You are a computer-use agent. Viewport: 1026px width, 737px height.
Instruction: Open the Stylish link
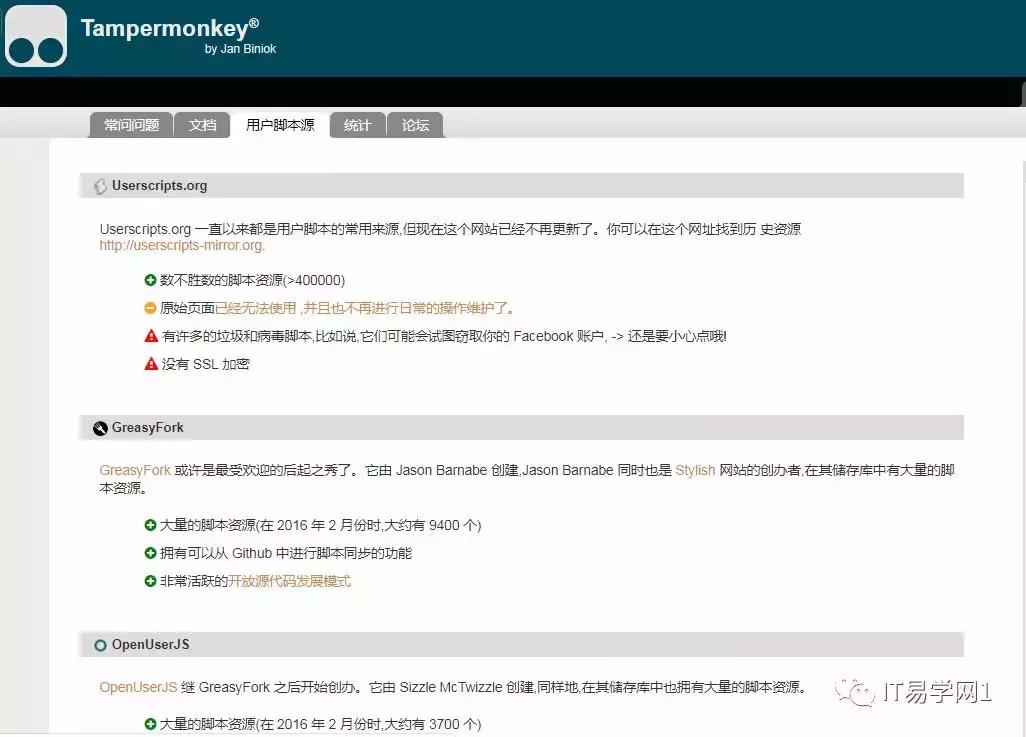coord(694,470)
